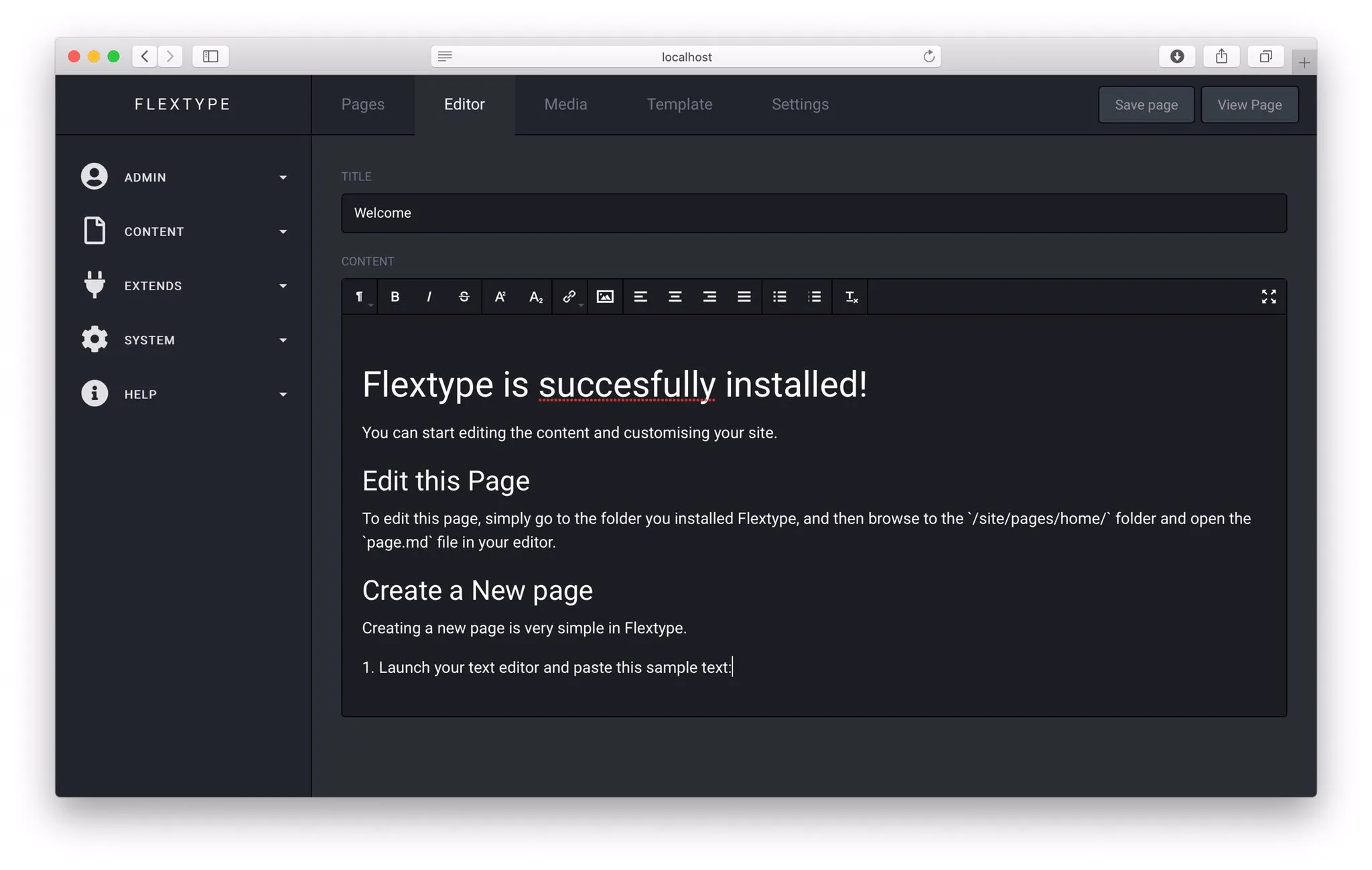The image size is (1372, 870).
Task: Open the Template tab
Action: tap(679, 105)
